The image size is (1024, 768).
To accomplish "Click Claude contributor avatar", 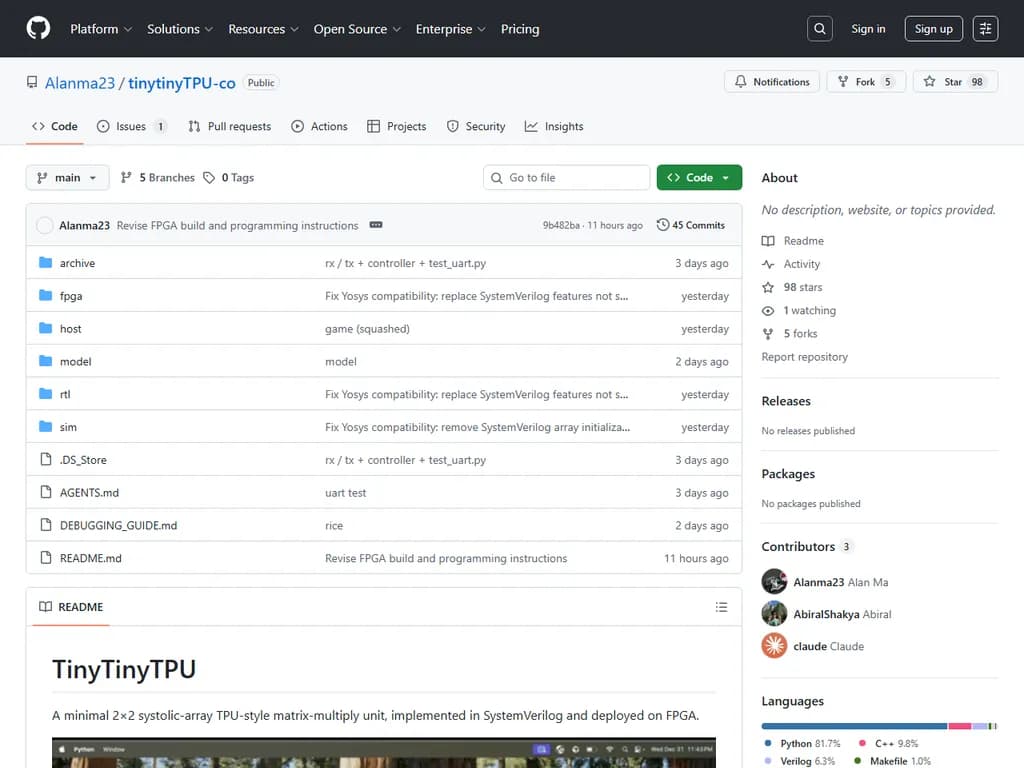I will (x=774, y=646).
